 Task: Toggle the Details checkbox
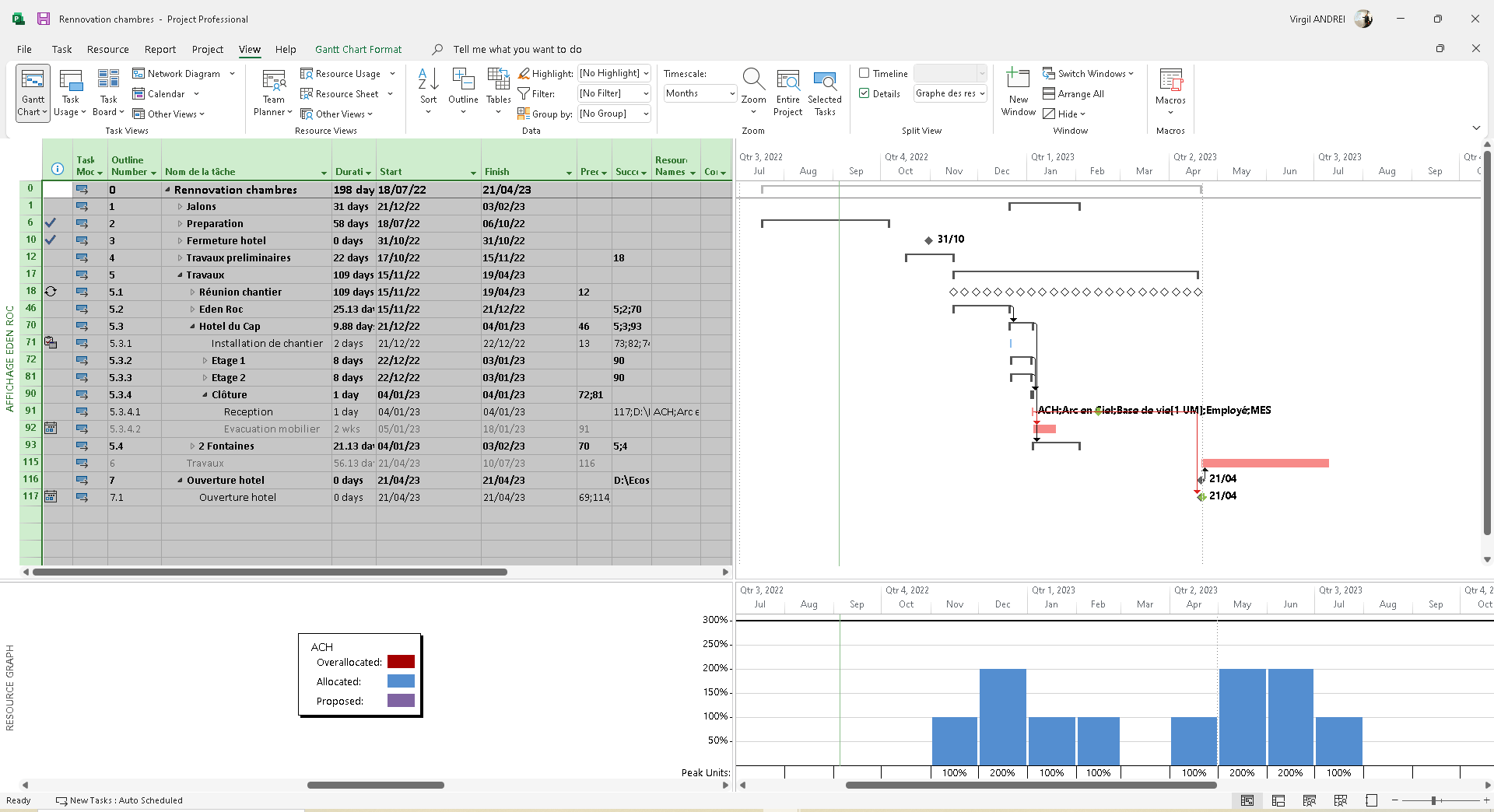tap(864, 93)
